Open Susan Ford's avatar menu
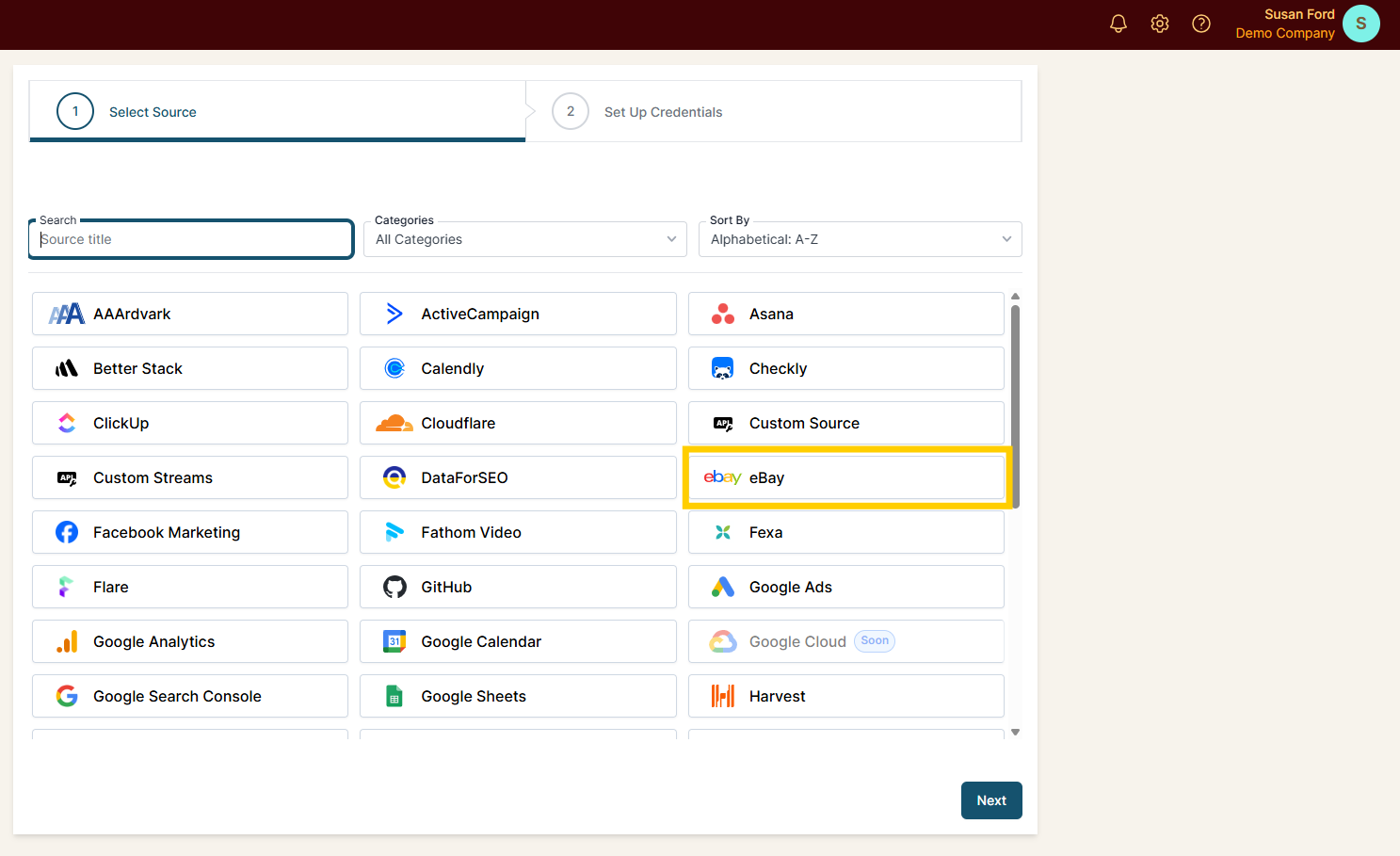 click(x=1361, y=24)
